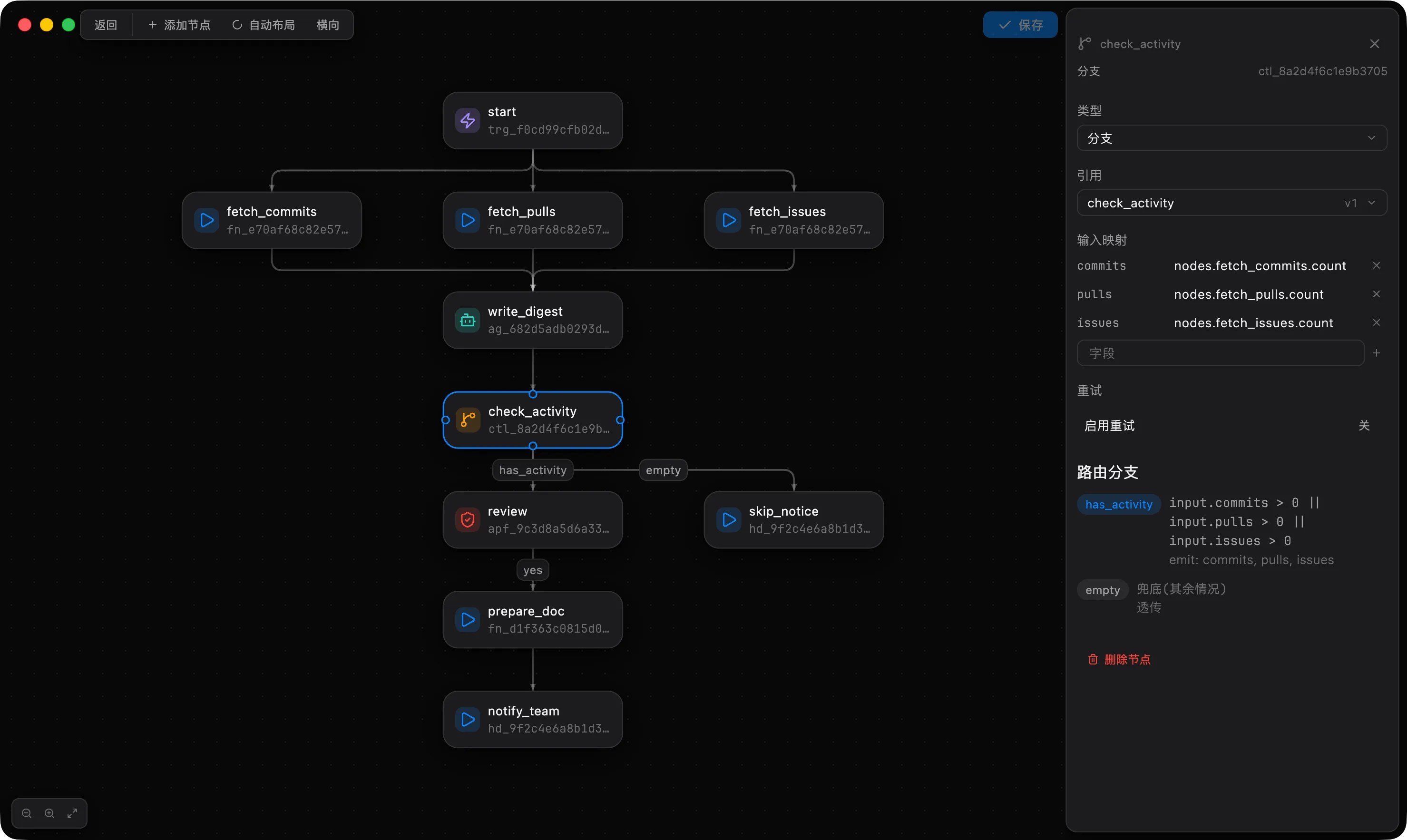Viewport: 1407px width, 840px height.
Task: Click the has_activity condition expression text
Action: click(1245, 522)
